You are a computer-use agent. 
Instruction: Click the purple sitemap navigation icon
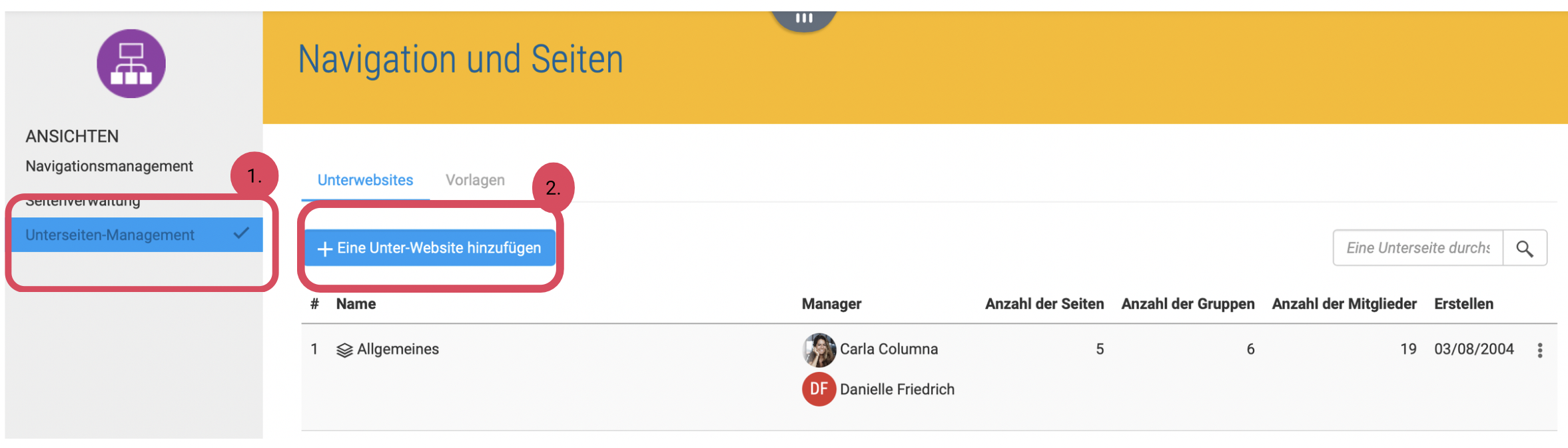131,64
